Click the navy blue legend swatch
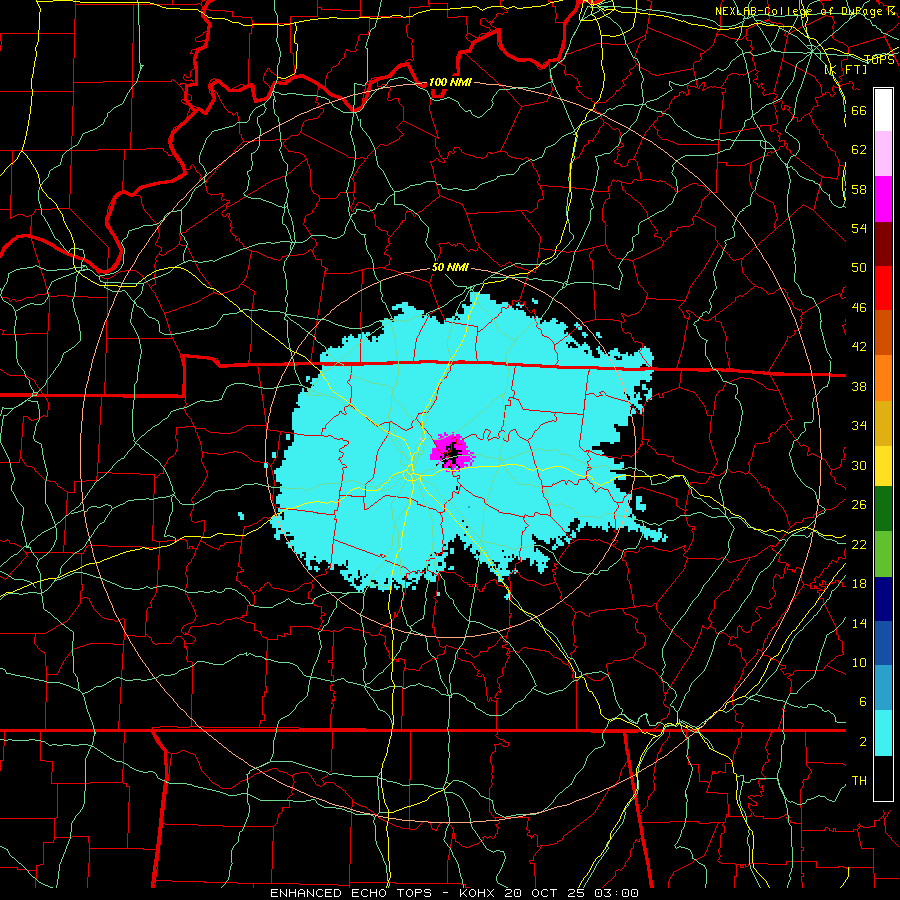The height and width of the screenshot is (900, 900). pos(883,599)
